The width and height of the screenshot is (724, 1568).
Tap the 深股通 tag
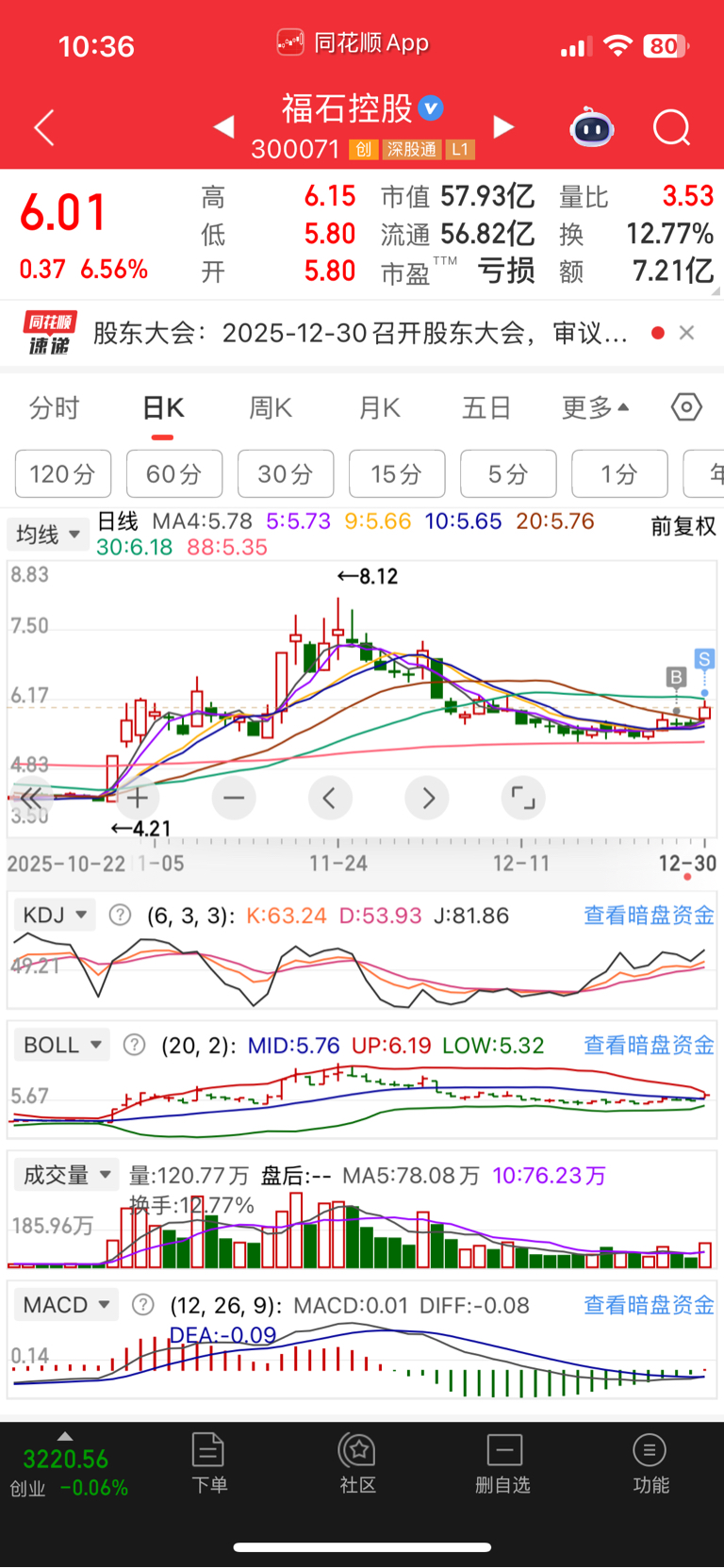(412, 149)
